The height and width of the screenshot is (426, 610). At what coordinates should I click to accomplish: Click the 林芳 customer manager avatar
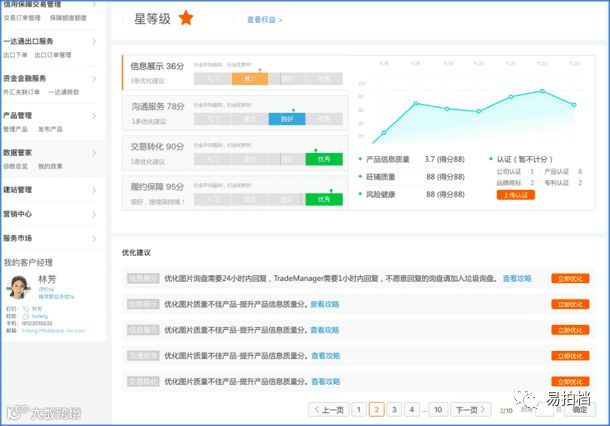[x=18, y=287]
